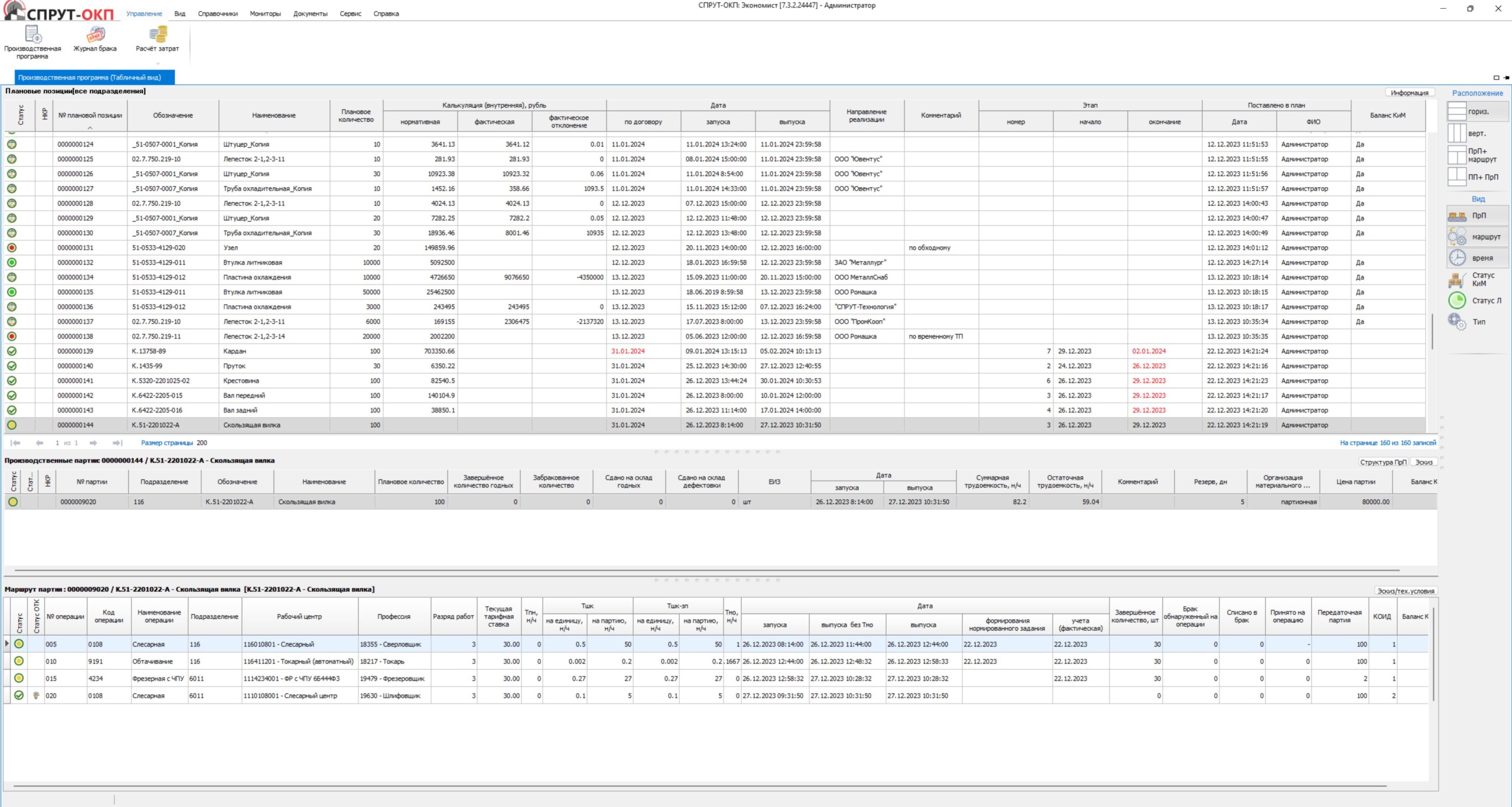Screen dimensions: 1512x807
Task: Open the Справочники menu
Action: click(x=217, y=14)
